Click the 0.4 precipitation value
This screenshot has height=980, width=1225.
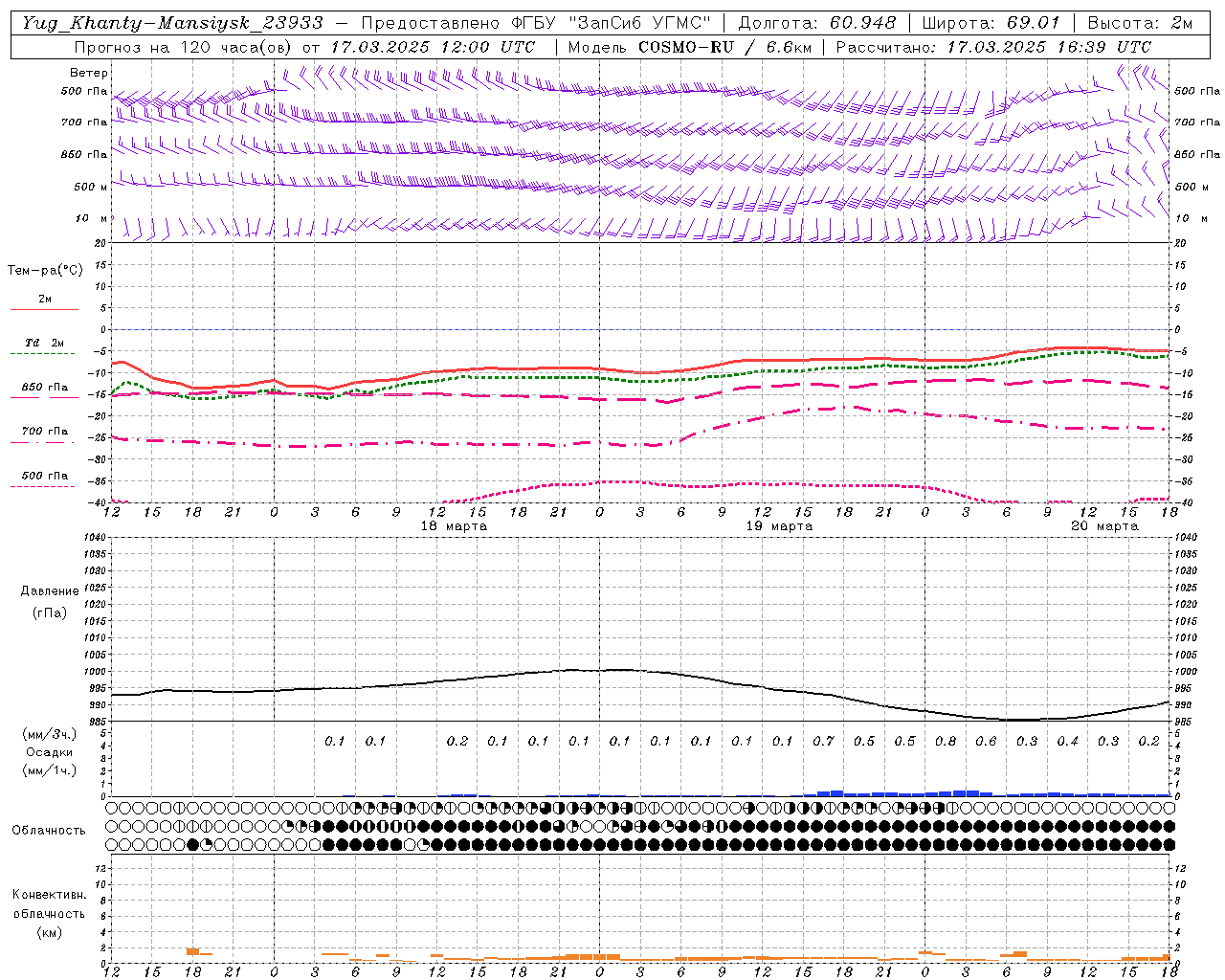coord(1067,742)
